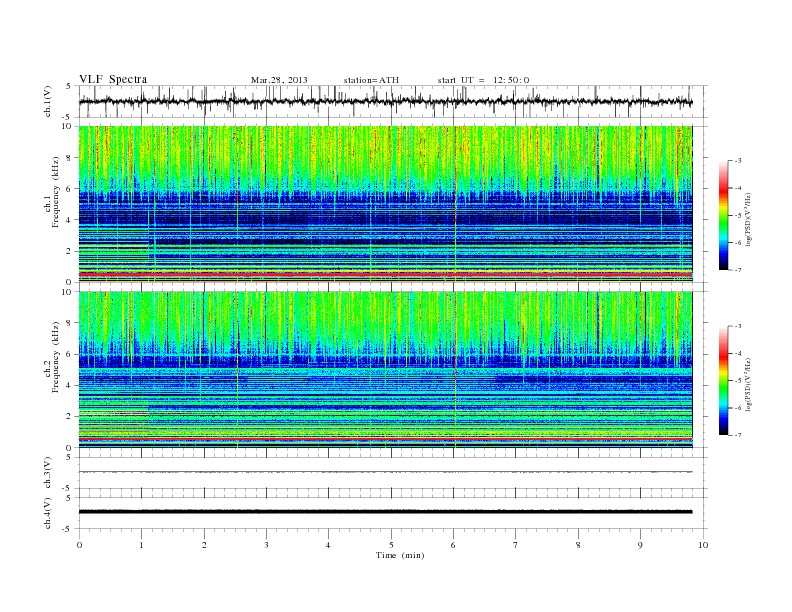Click the ch.1 voltage waveform trace
Image resolution: width=792 pixels, height=612 pixels.
(x=385, y=101)
